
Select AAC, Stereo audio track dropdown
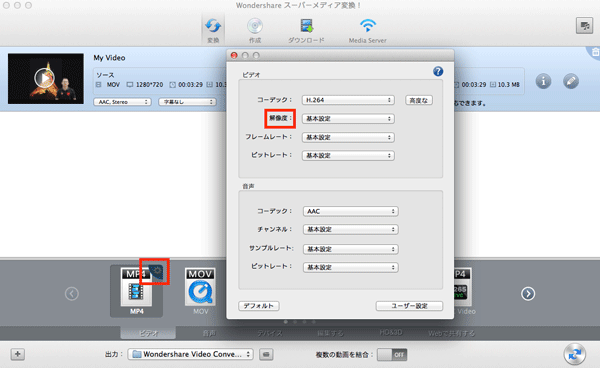click(122, 102)
